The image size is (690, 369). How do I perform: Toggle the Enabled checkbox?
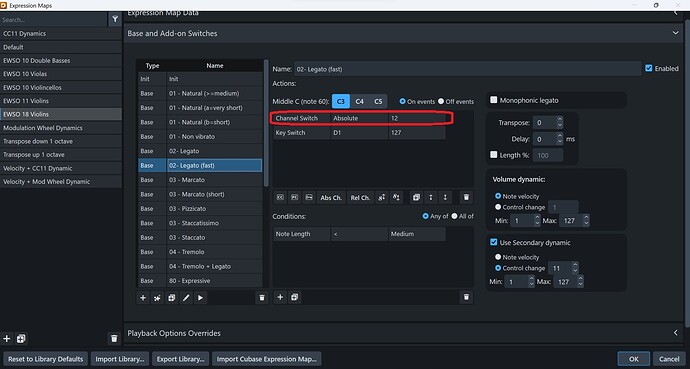click(649, 68)
